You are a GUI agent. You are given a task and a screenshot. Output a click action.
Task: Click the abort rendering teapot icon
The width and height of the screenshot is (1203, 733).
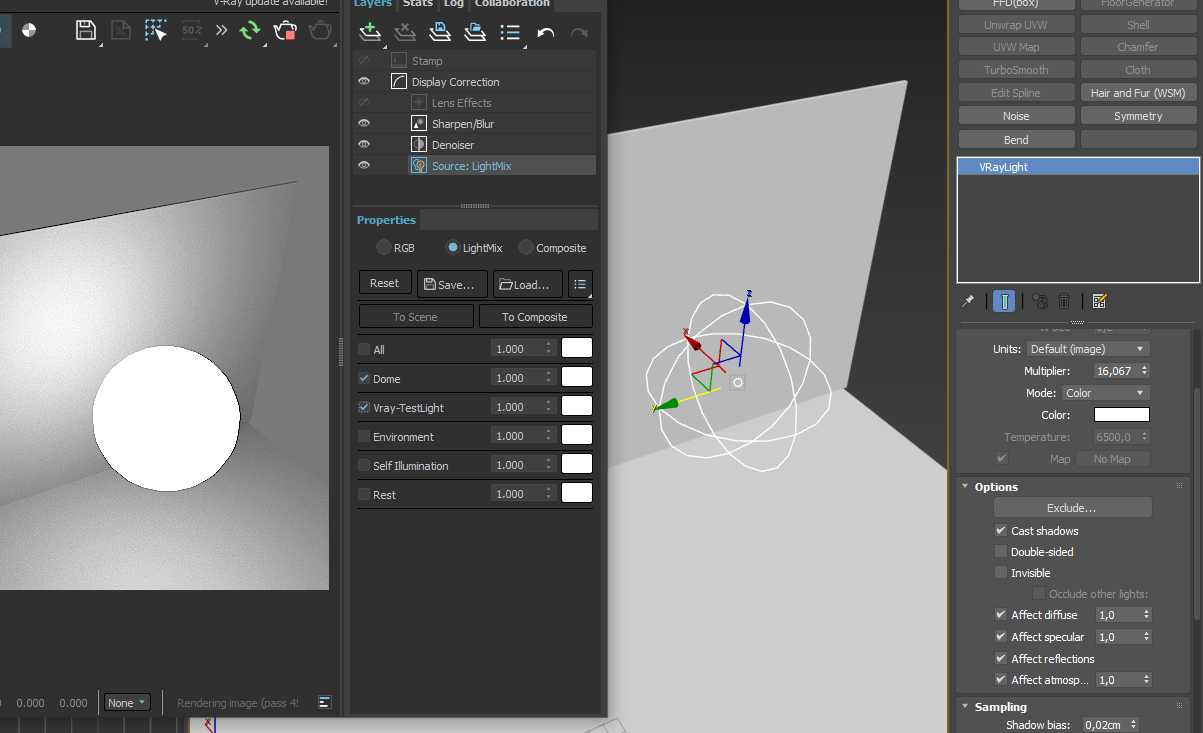point(285,30)
